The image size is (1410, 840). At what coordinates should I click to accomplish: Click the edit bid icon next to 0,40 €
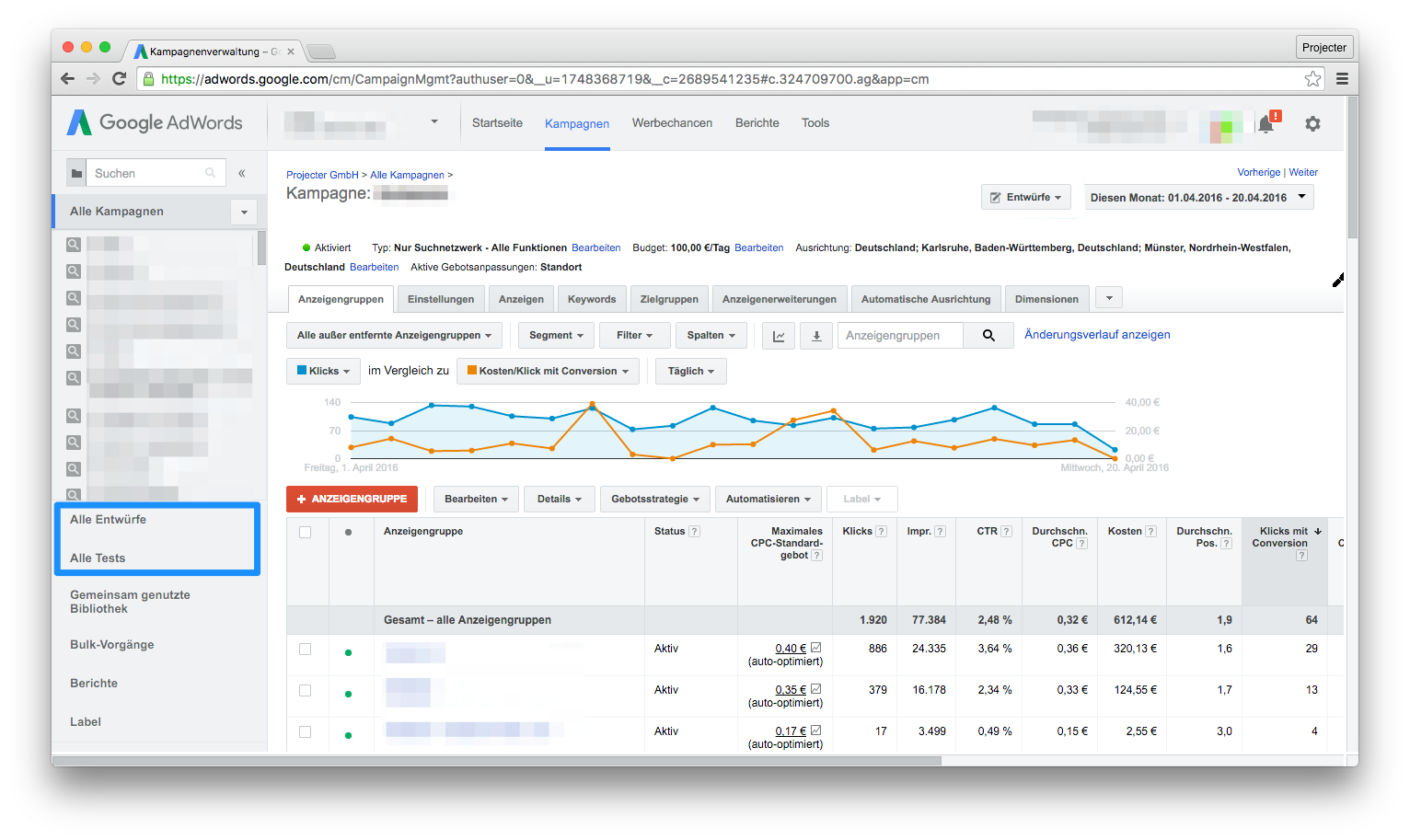tap(815, 648)
